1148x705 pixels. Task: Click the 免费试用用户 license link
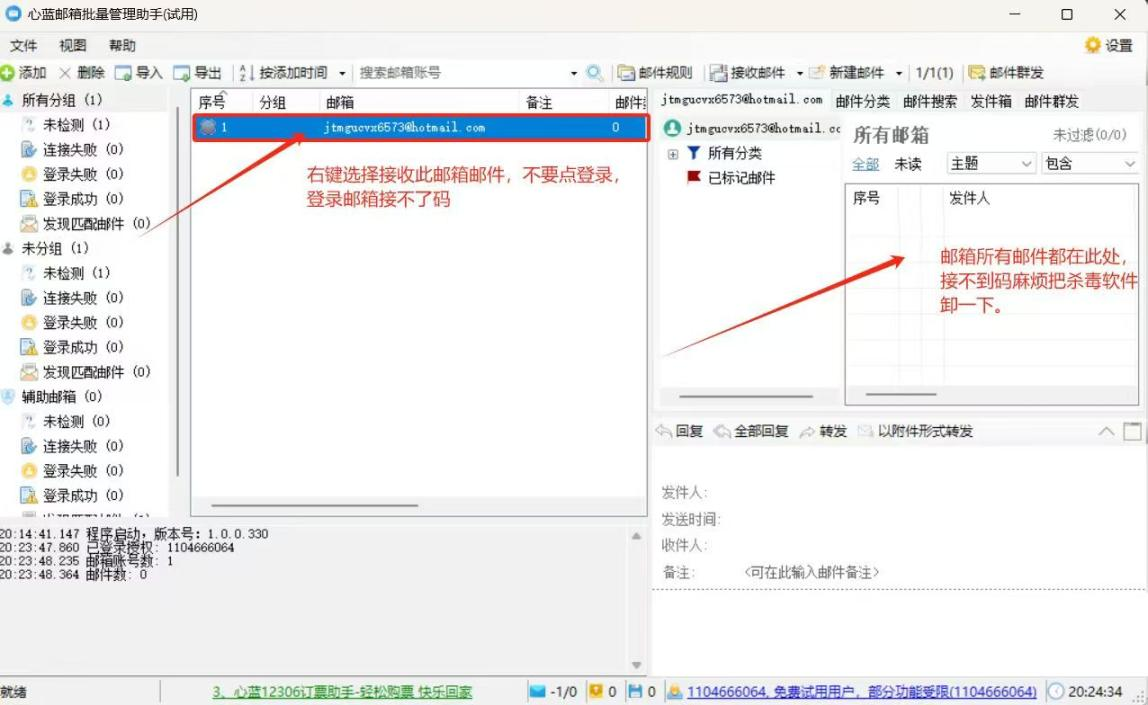(x=862, y=692)
